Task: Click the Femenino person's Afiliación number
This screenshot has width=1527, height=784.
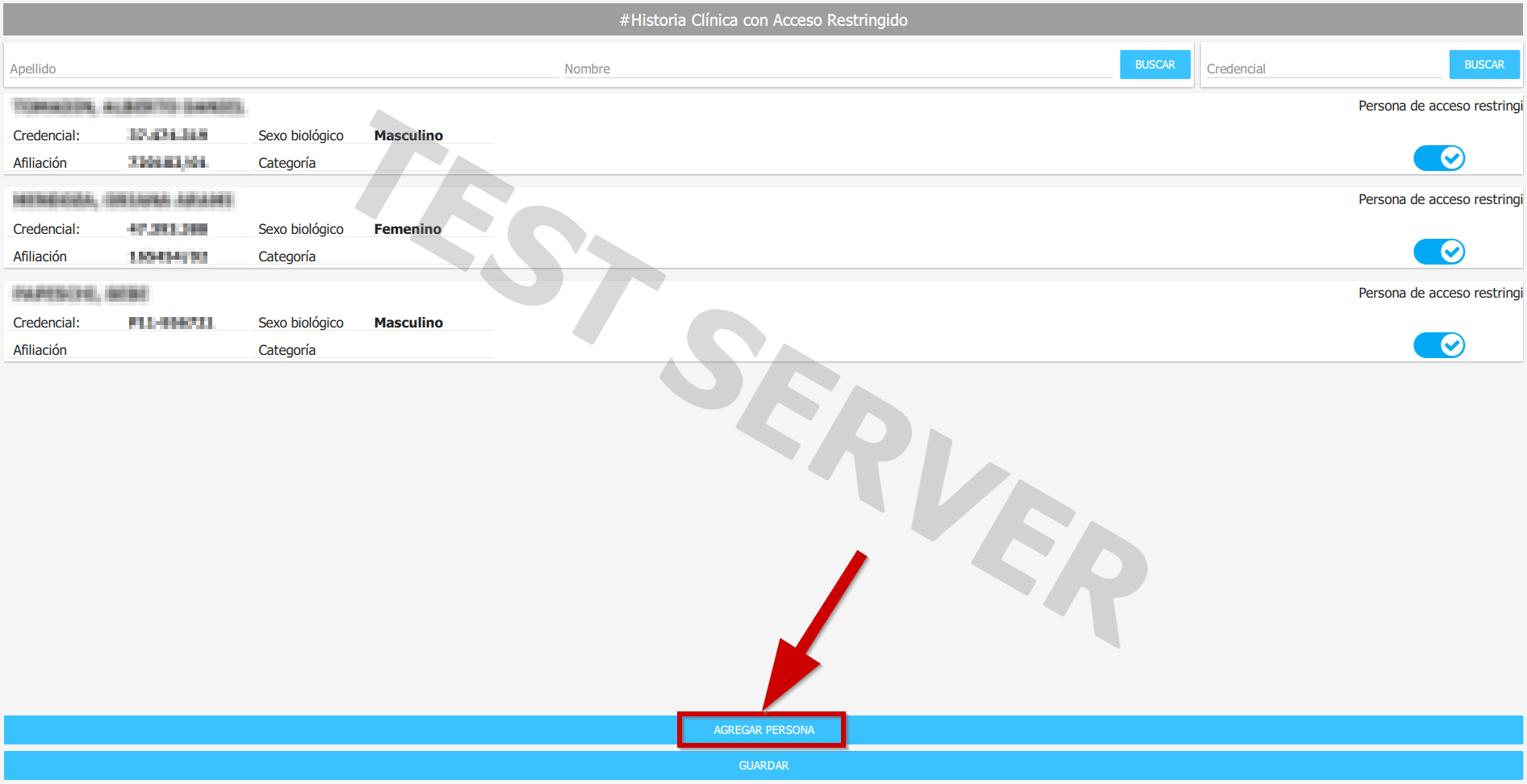Action: point(168,256)
